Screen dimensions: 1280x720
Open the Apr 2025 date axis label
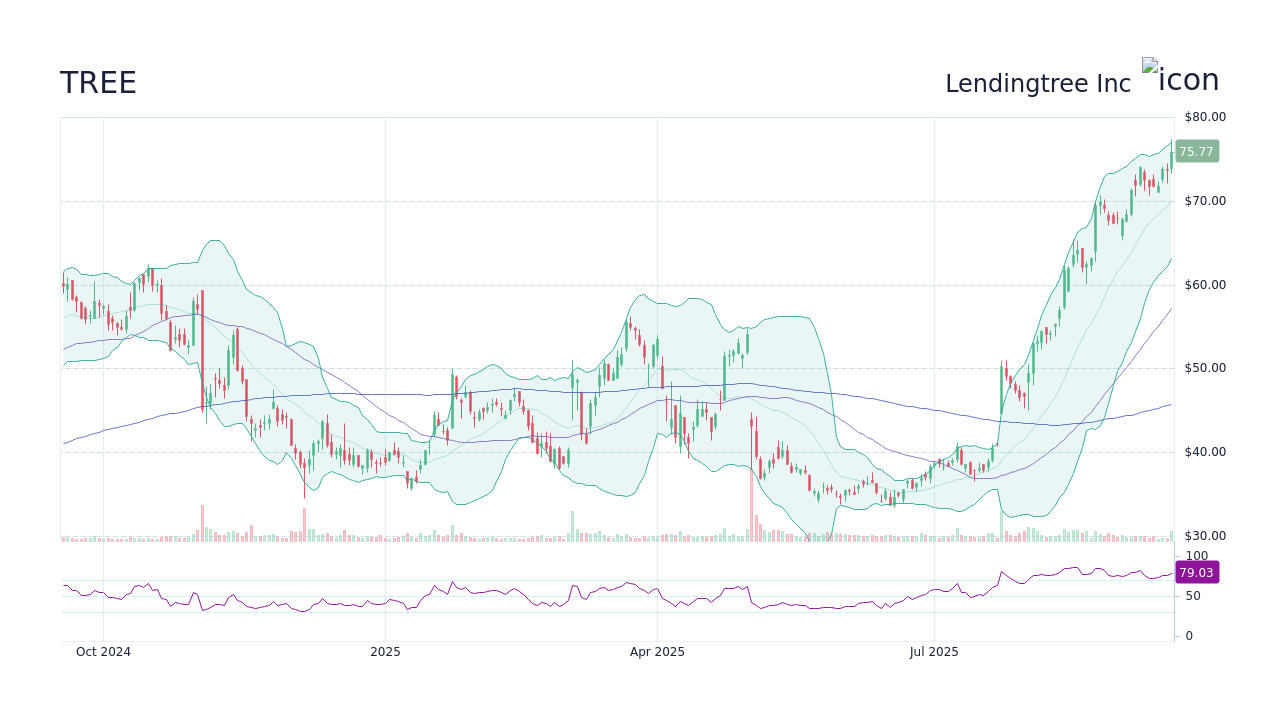[x=657, y=651]
